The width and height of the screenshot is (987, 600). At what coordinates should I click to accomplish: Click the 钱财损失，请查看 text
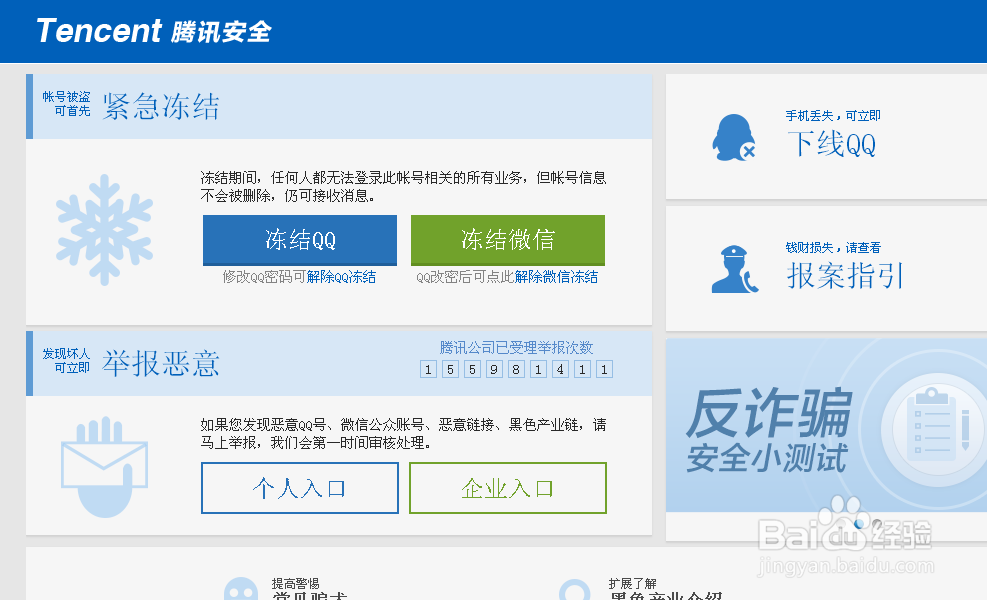pos(833,247)
